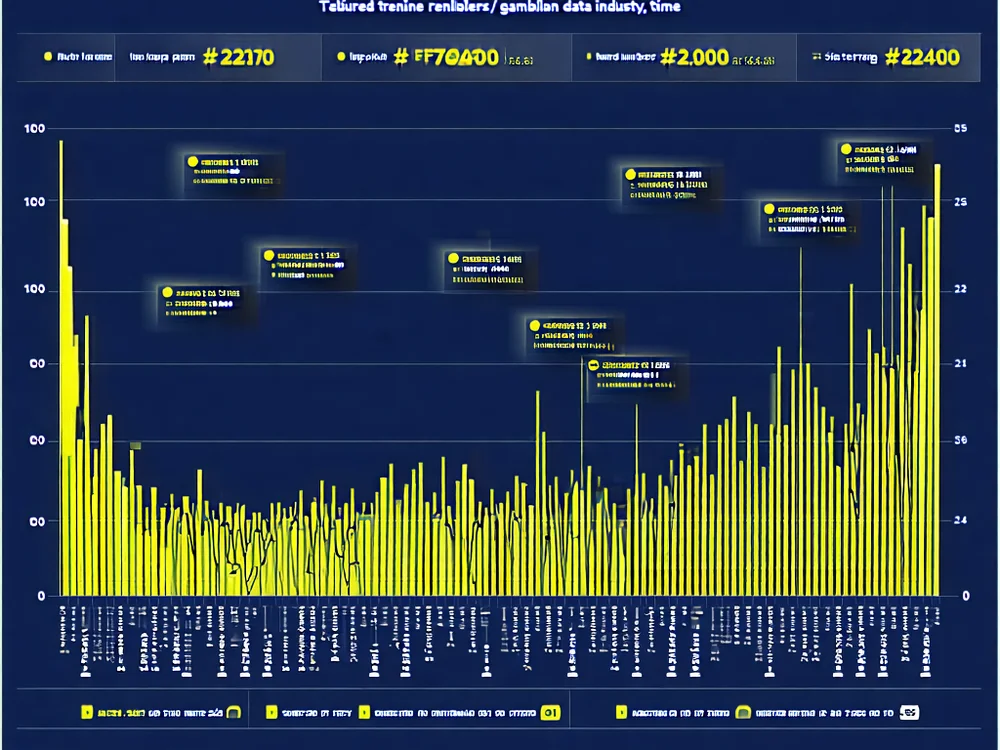
Task: Click the tallest bar at far right of chart
Action: tap(937, 380)
